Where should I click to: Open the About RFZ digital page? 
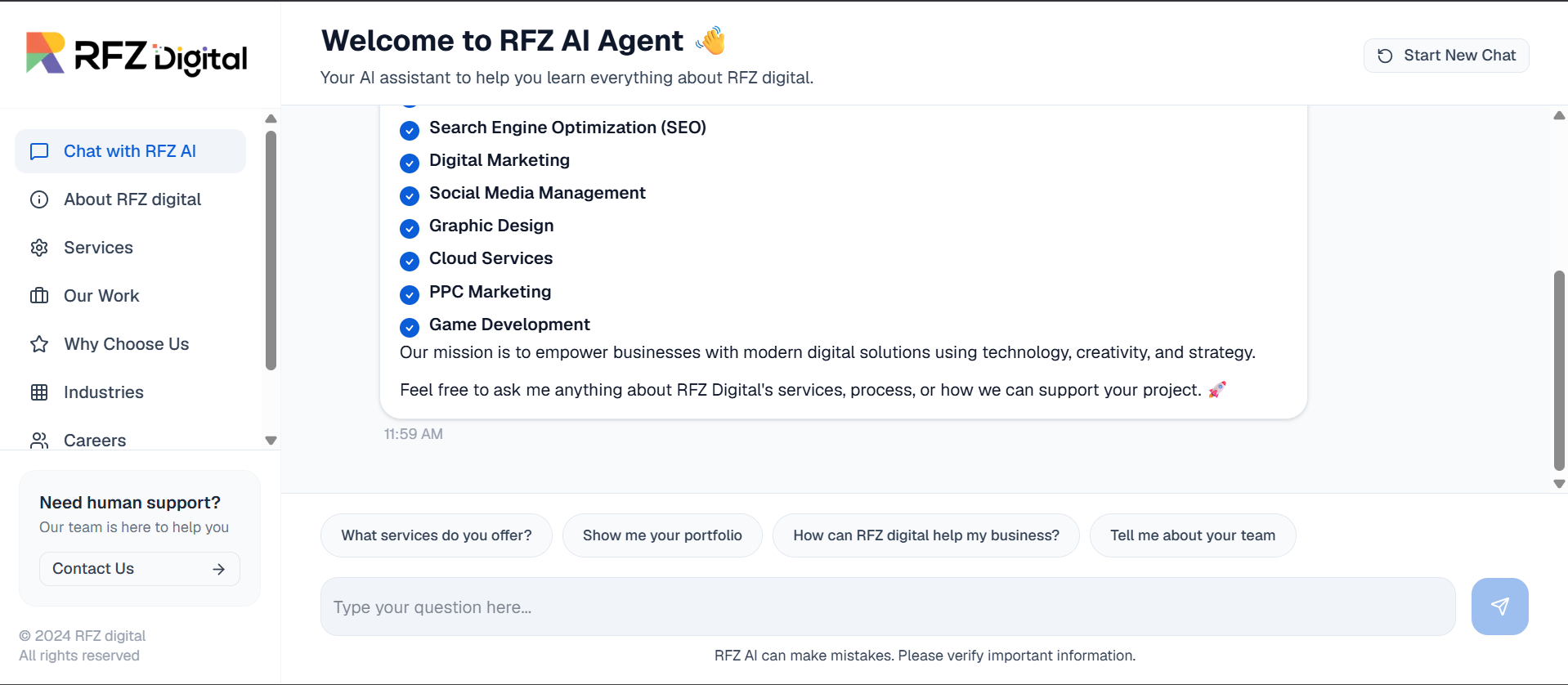click(130, 199)
